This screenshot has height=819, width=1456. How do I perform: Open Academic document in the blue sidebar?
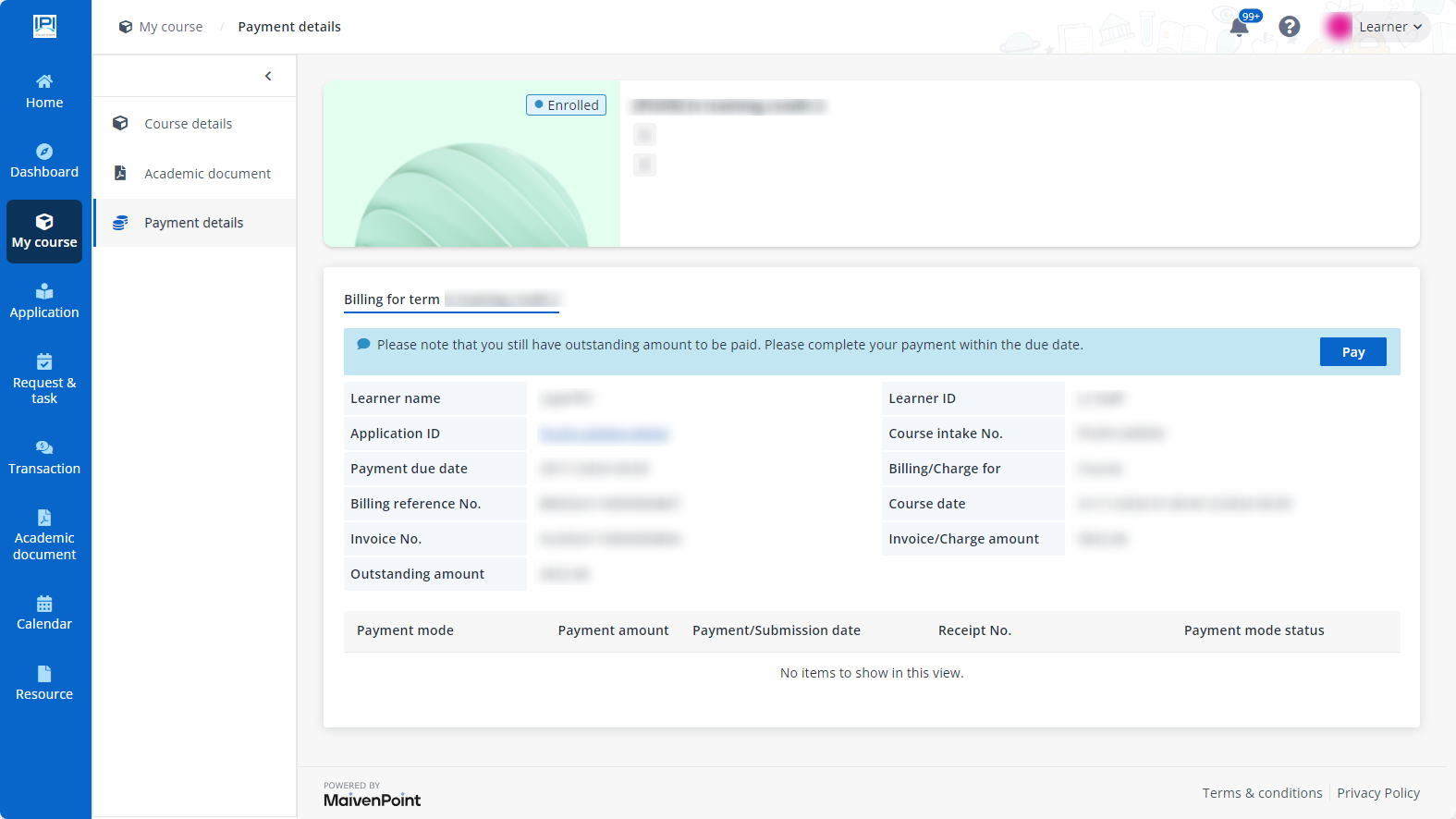point(44,536)
